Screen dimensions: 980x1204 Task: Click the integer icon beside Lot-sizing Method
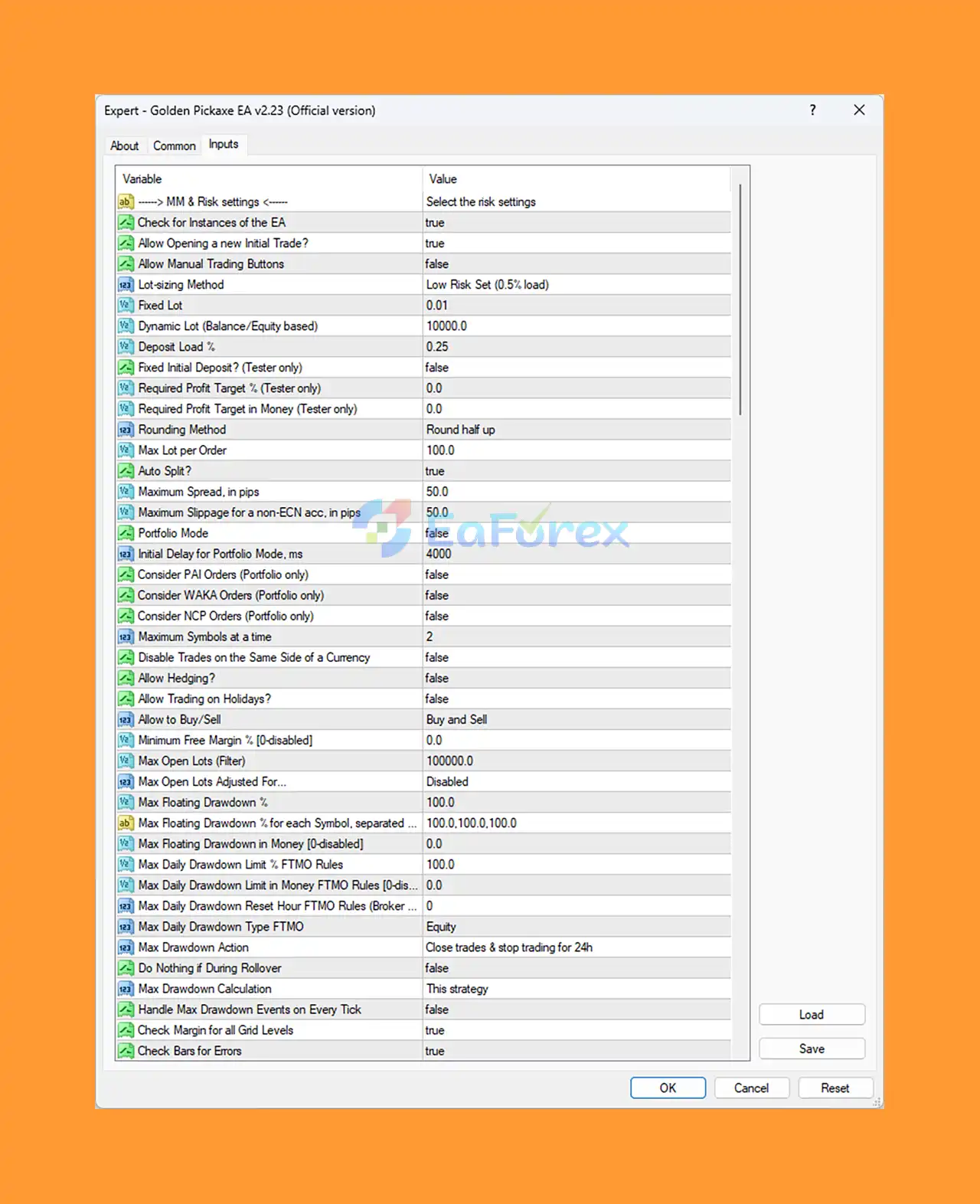pyautogui.click(x=126, y=285)
